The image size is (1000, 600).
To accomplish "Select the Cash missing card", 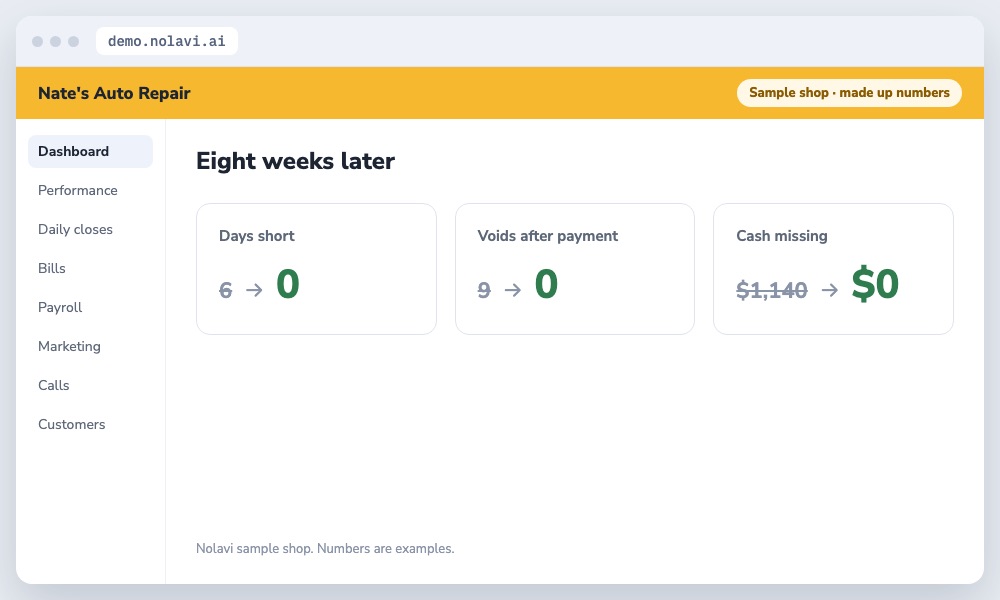I will tap(833, 268).
